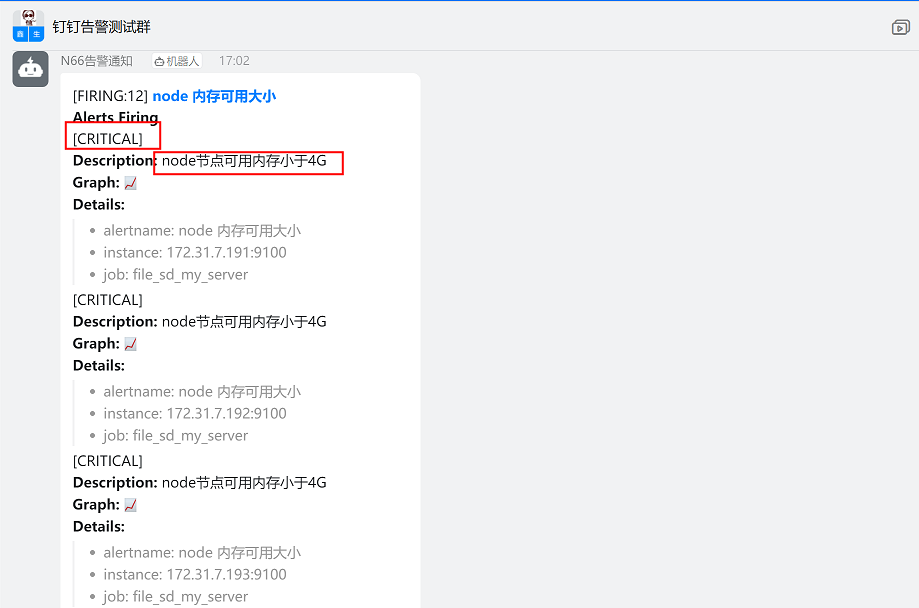Viewport: 919px width, 608px height.
Task: Open the 'node 内存可用大小' alert title link
Action: (214, 96)
